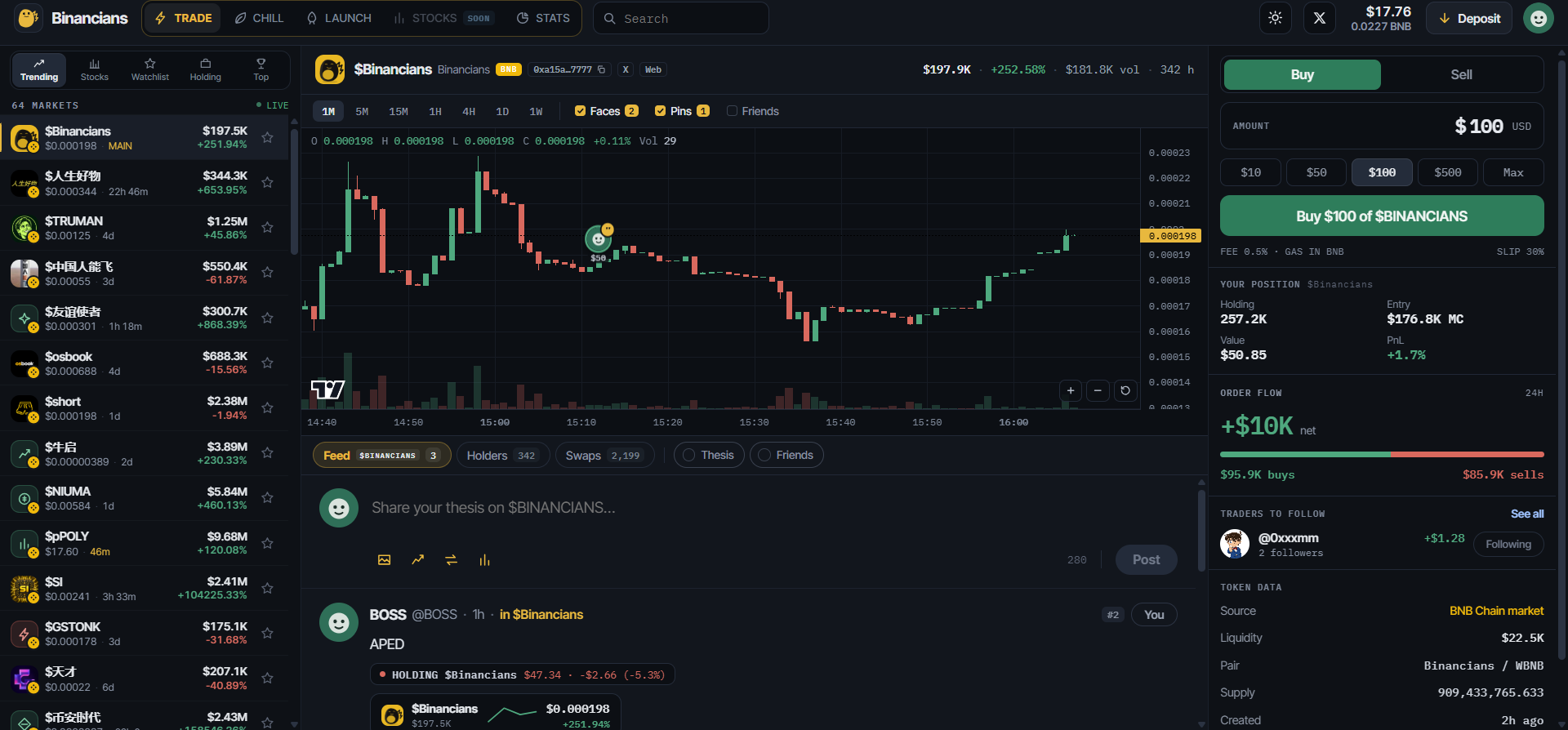This screenshot has height=730, width=1568.
Task: Open the Holding briefcase tab
Action: pos(206,69)
